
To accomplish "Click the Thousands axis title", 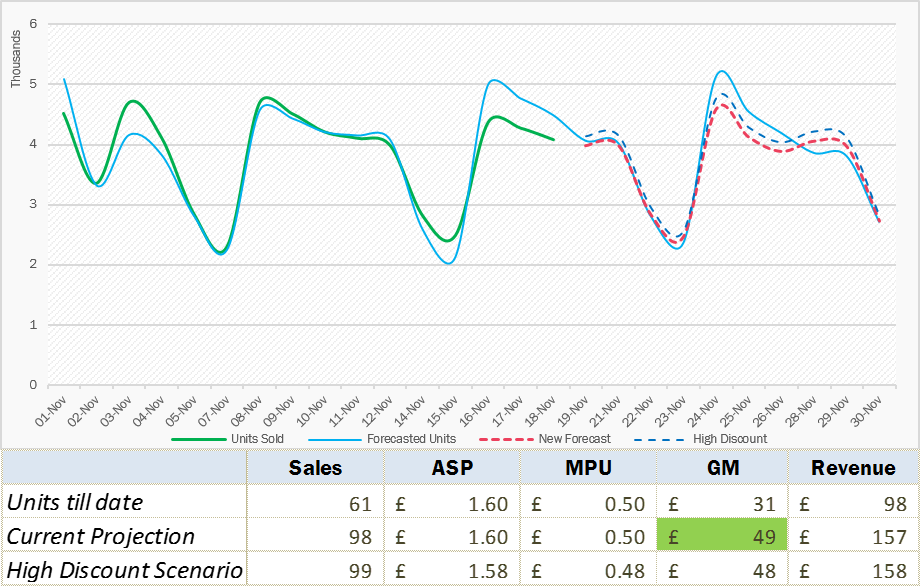I will 16,60.
